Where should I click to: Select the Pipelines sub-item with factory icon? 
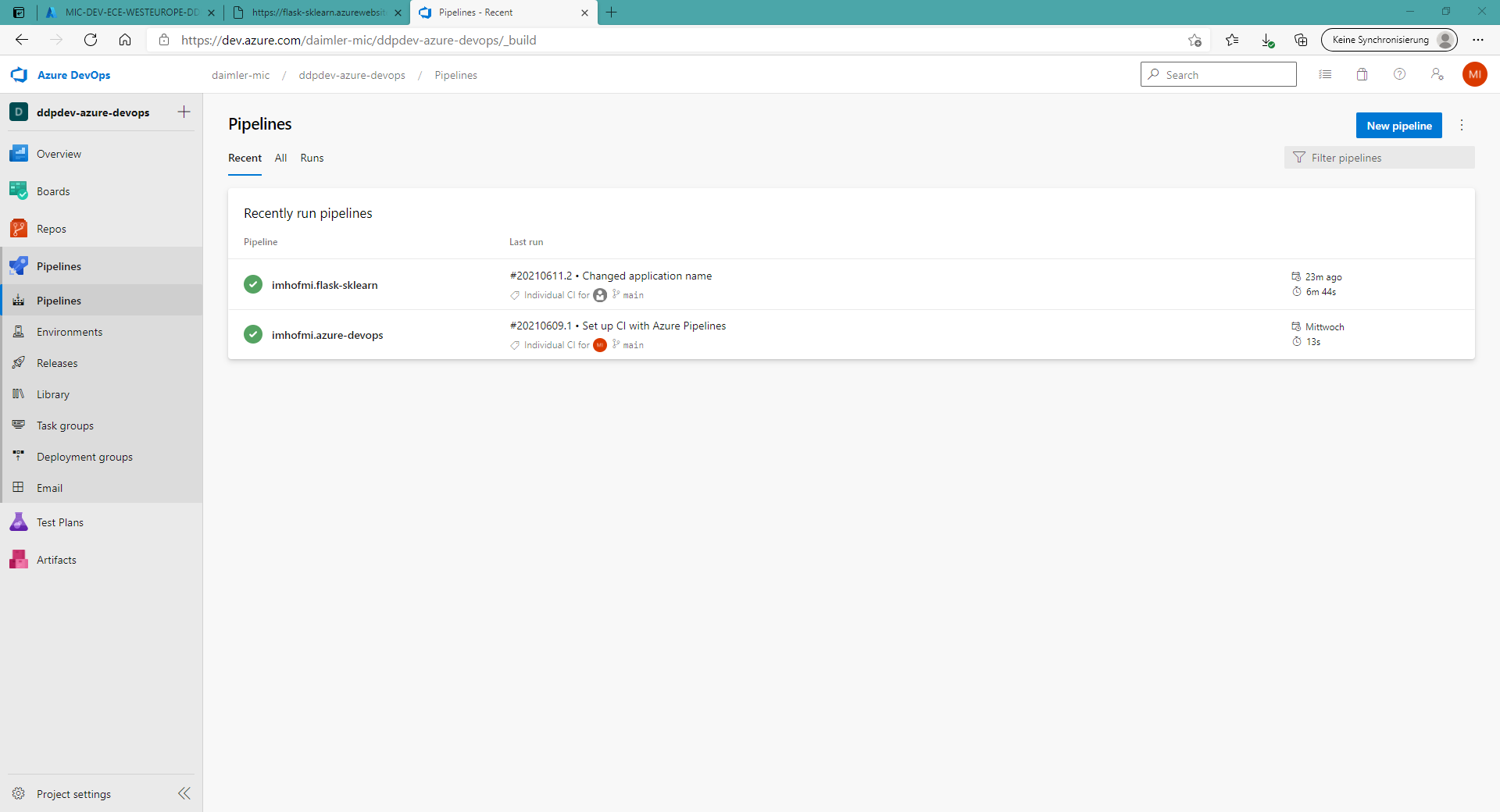[x=102, y=301]
